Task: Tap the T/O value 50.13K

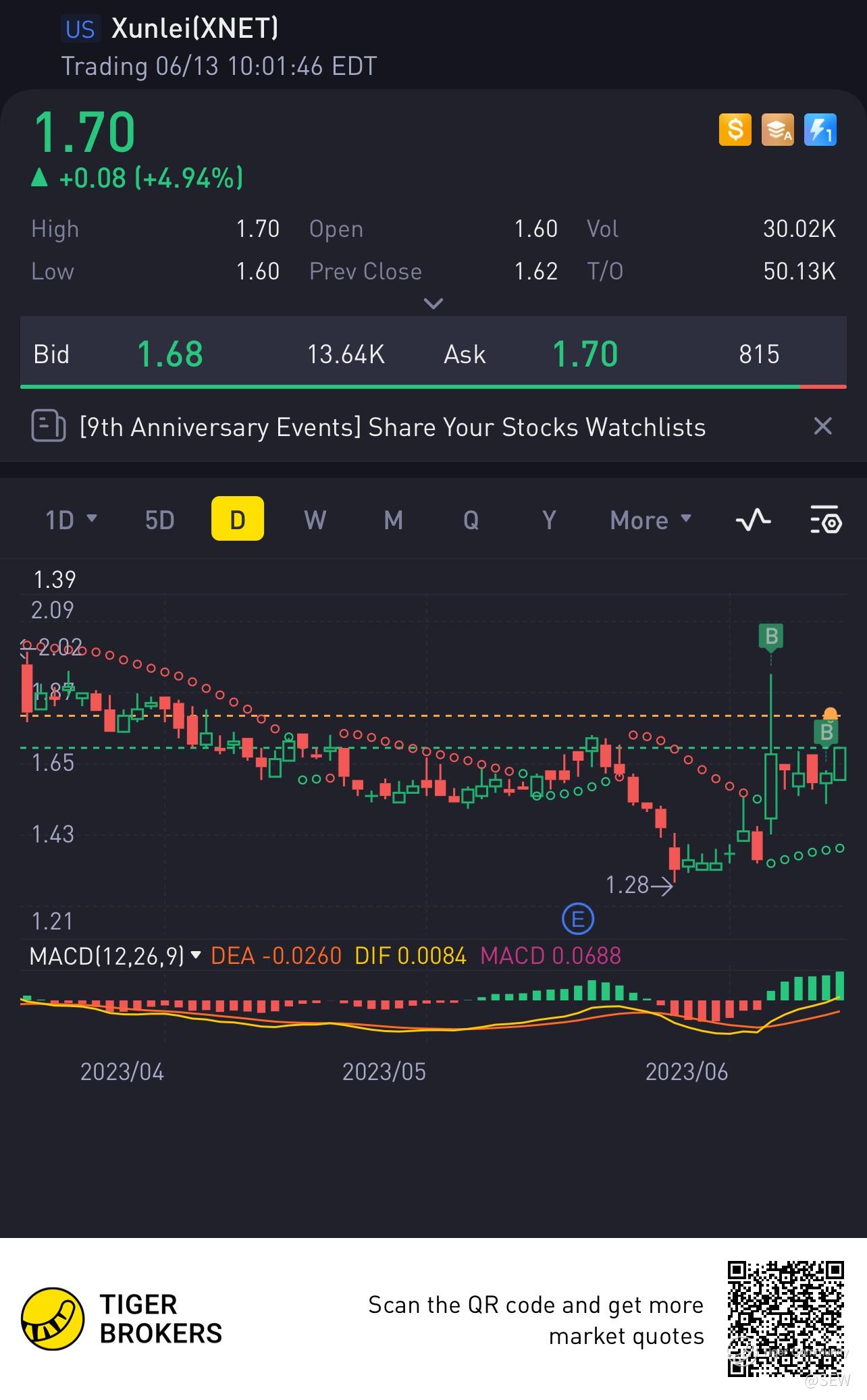Action: (799, 271)
